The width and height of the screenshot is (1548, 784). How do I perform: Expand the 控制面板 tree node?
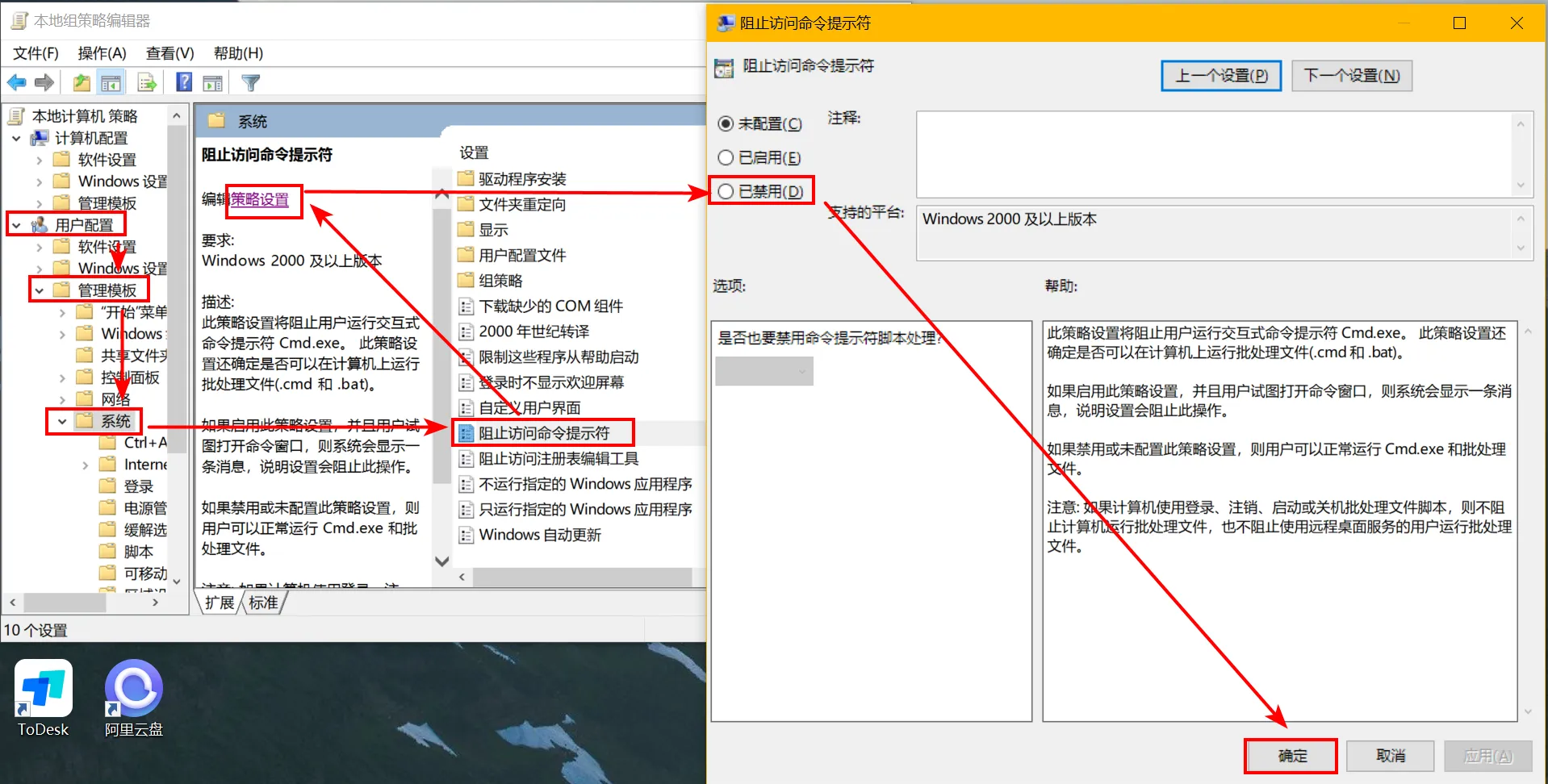62,377
